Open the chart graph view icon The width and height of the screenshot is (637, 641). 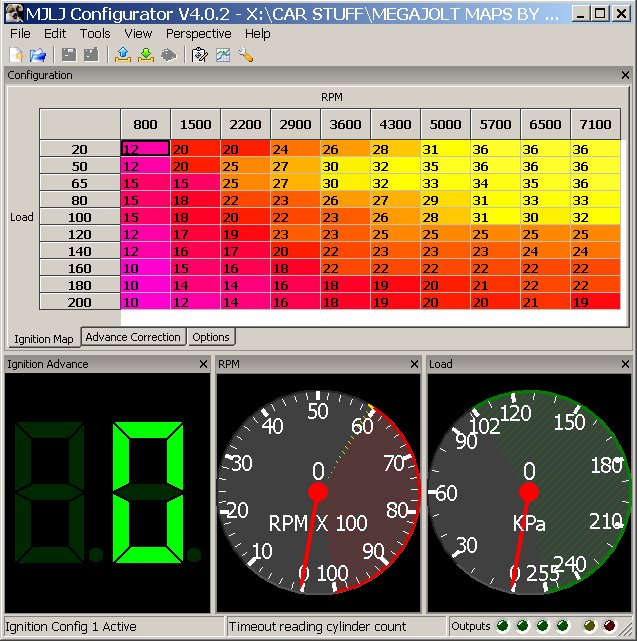(x=223, y=55)
